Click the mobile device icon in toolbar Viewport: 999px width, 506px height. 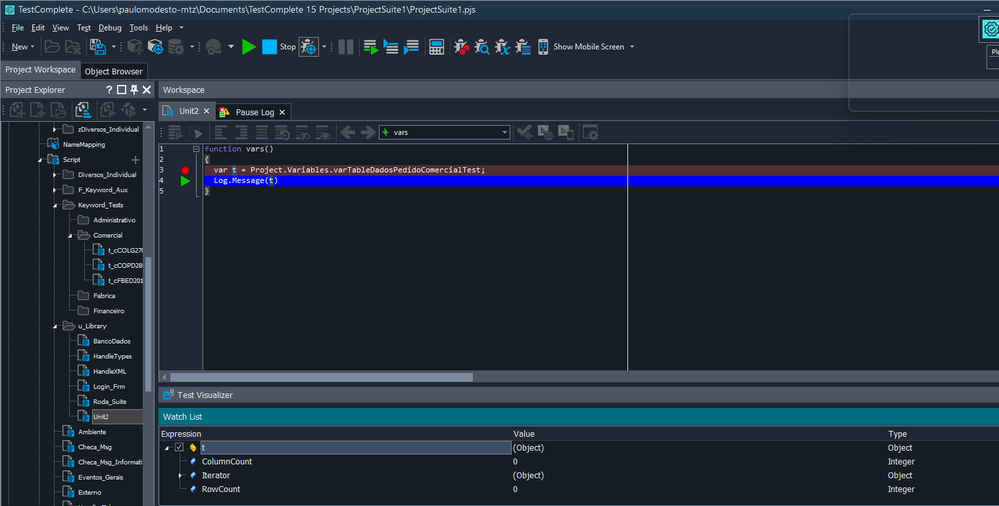pyautogui.click(x=543, y=47)
